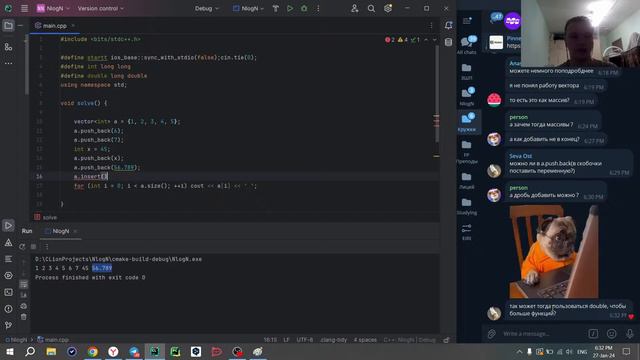
Task: Go to the next highlighted problem arrow
Action: point(434,40)
